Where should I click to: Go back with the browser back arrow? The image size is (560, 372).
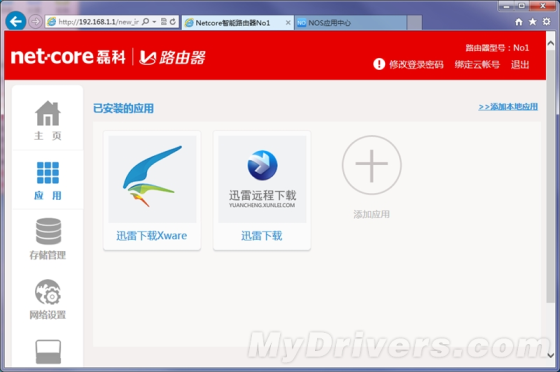click(15, 21)
